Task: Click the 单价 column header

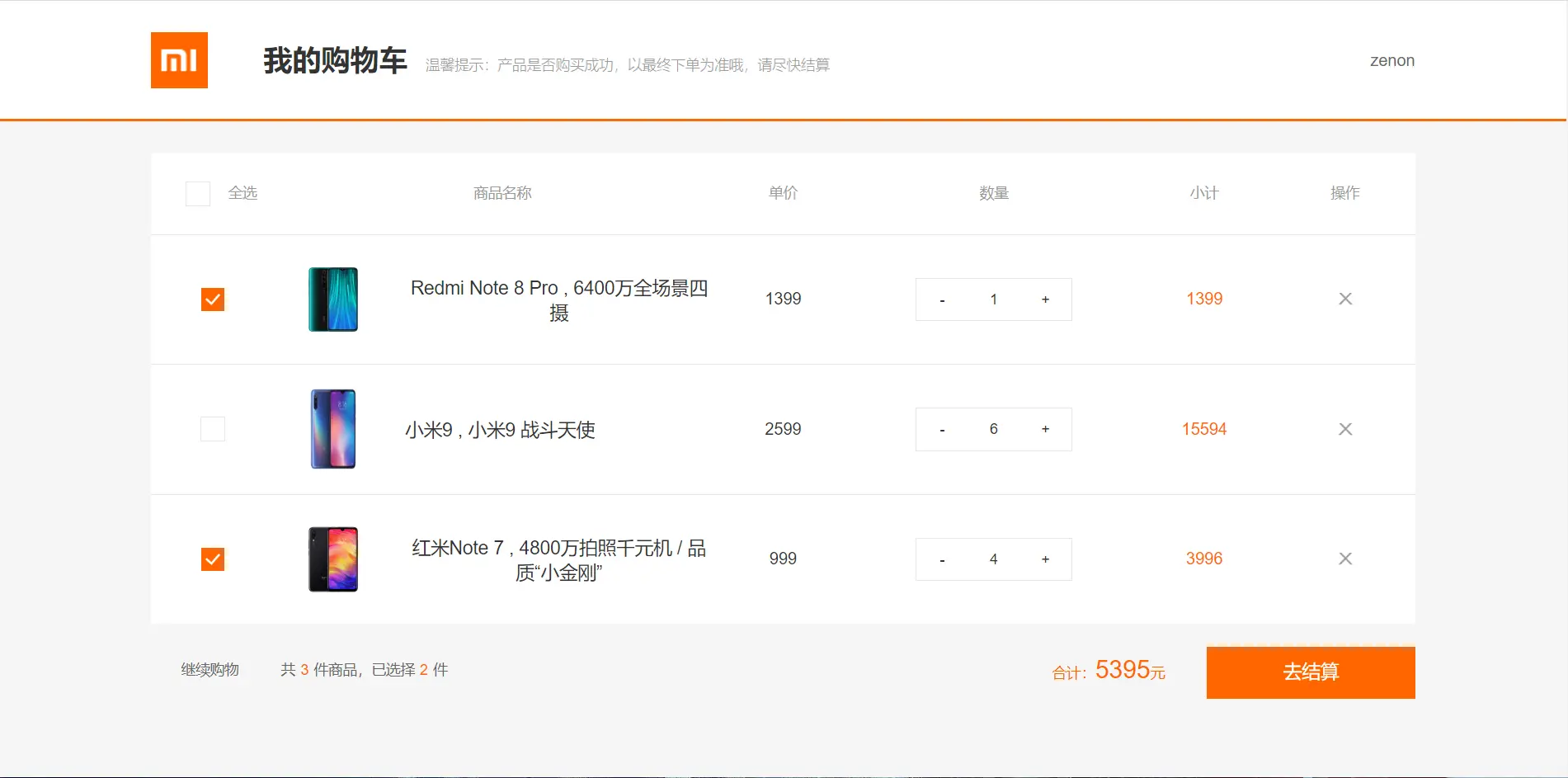Action: (783, 193)
